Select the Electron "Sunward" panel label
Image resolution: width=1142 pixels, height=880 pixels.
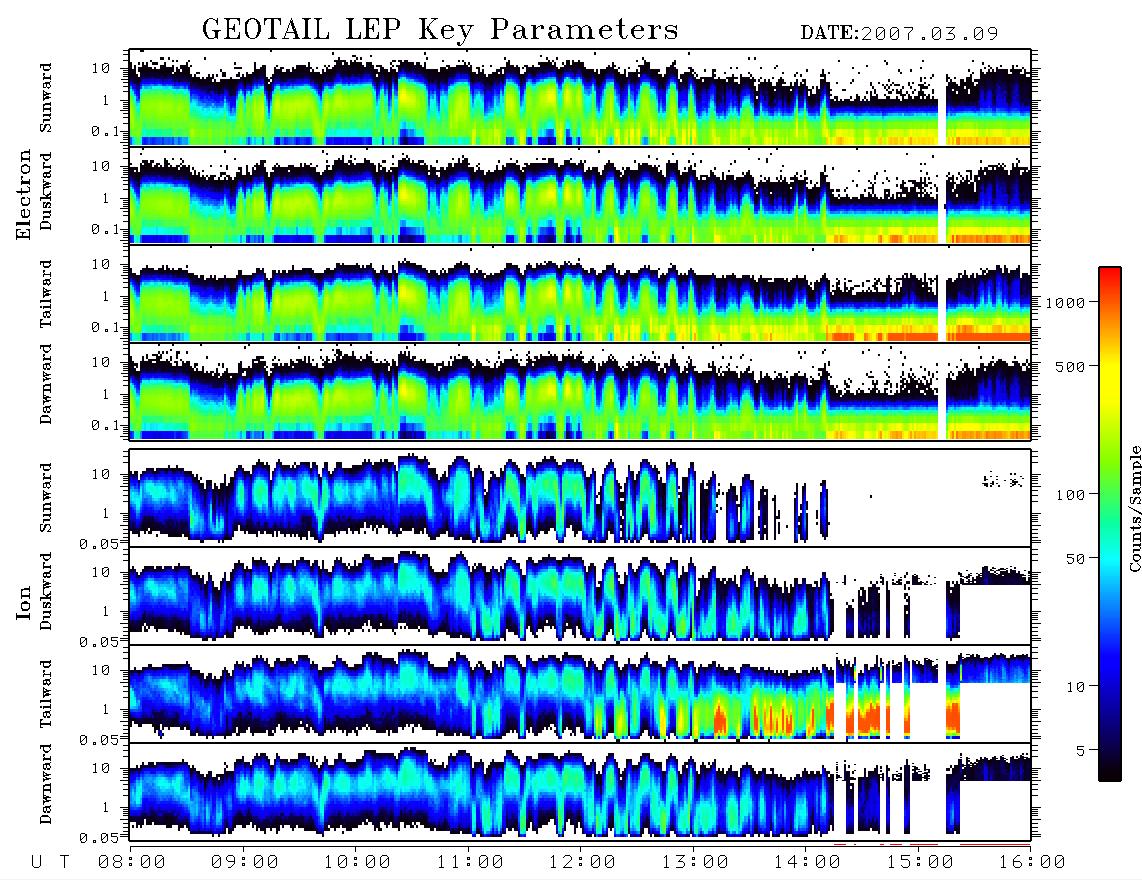tap(46, 98)
